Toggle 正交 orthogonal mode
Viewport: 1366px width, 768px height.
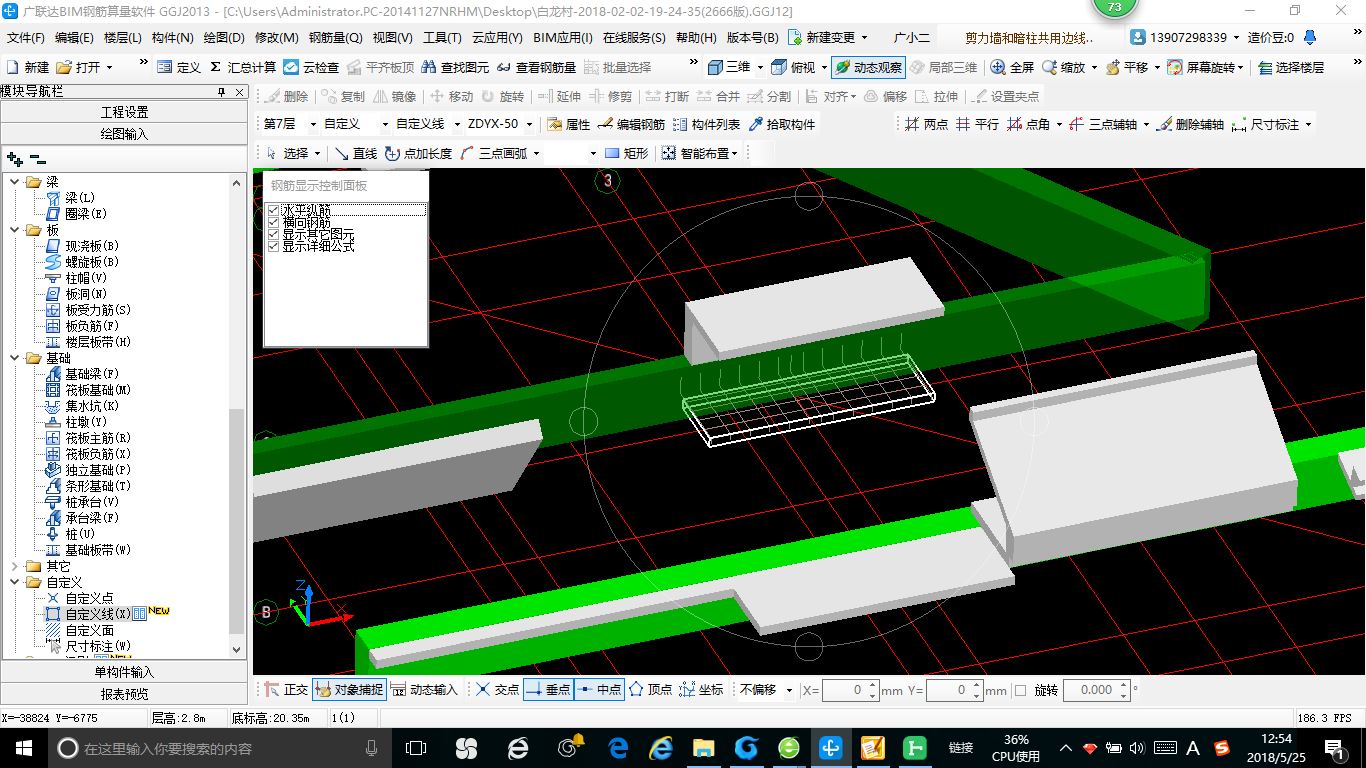pyautogui.click(x=286, y=690)
